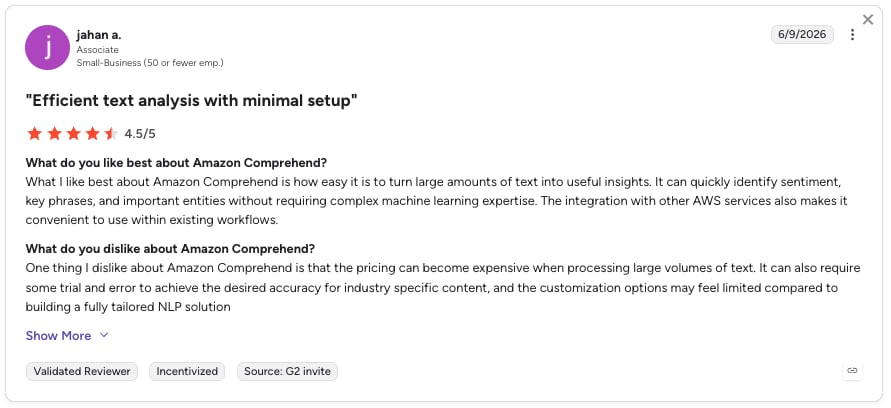The width and height of the screenshot is (891, 408).
Task: Click the second rating star
Action: coord(54,134)
